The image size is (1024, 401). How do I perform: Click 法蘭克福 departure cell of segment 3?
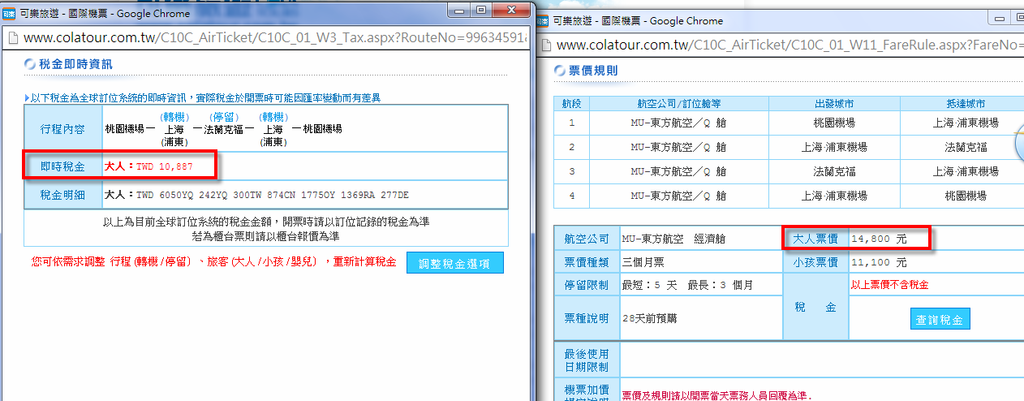tap(834, 172)
